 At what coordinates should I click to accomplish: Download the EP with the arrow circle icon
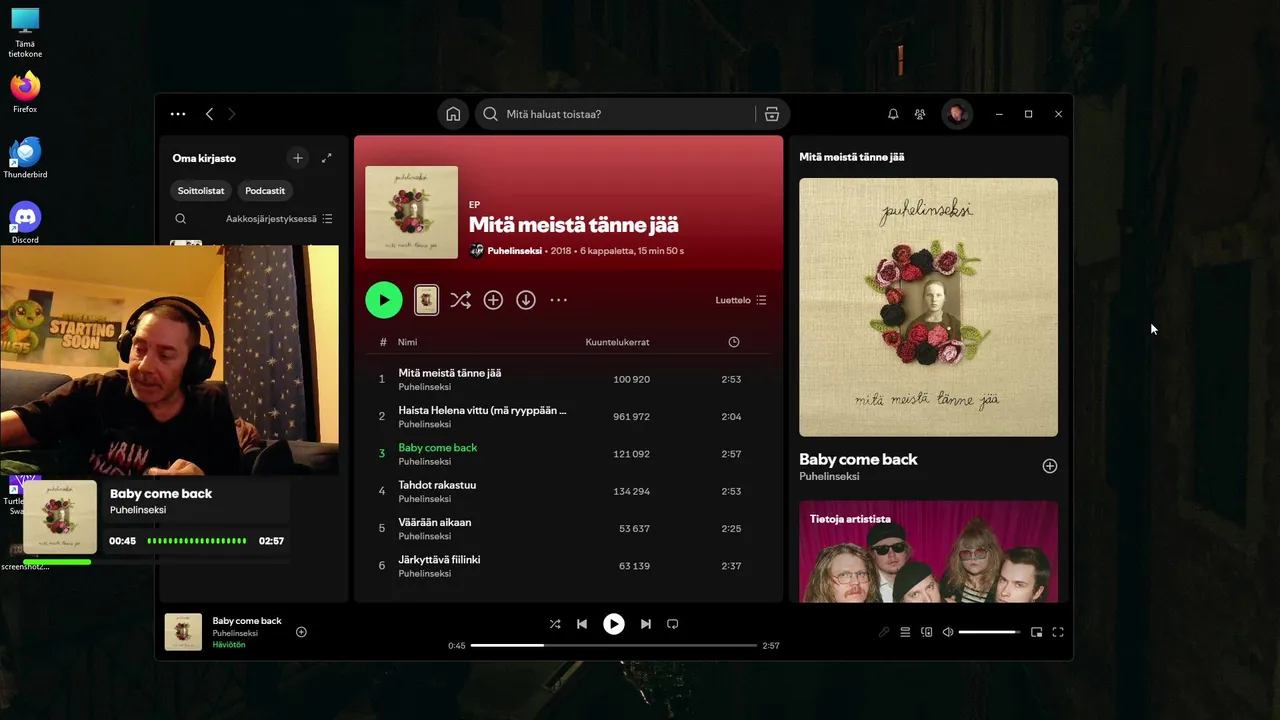(x=526, y=300)
